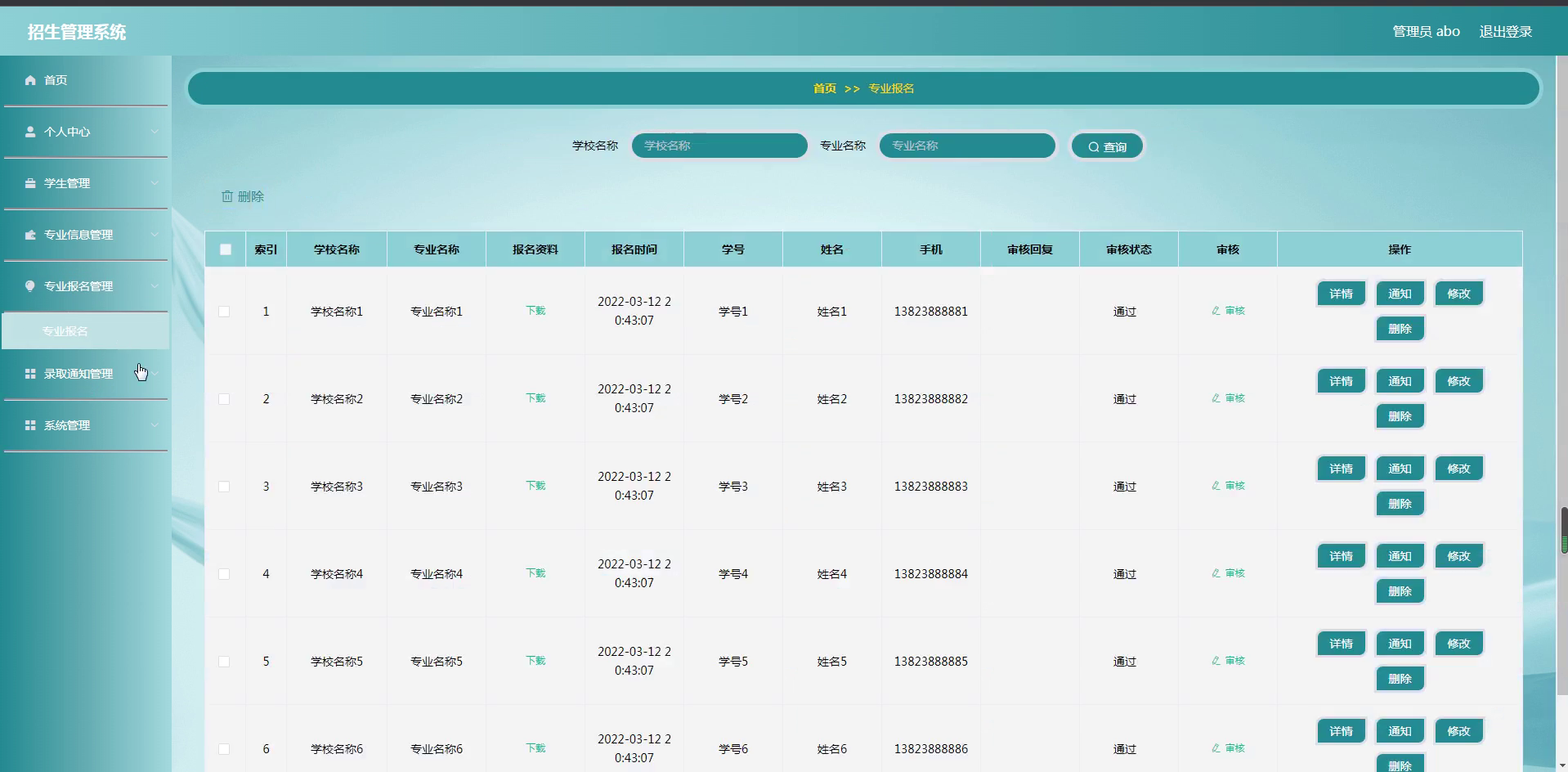Open the 录取通知管理 sidebar menu
The image size is (1568, 772).
tap(86, 374)
